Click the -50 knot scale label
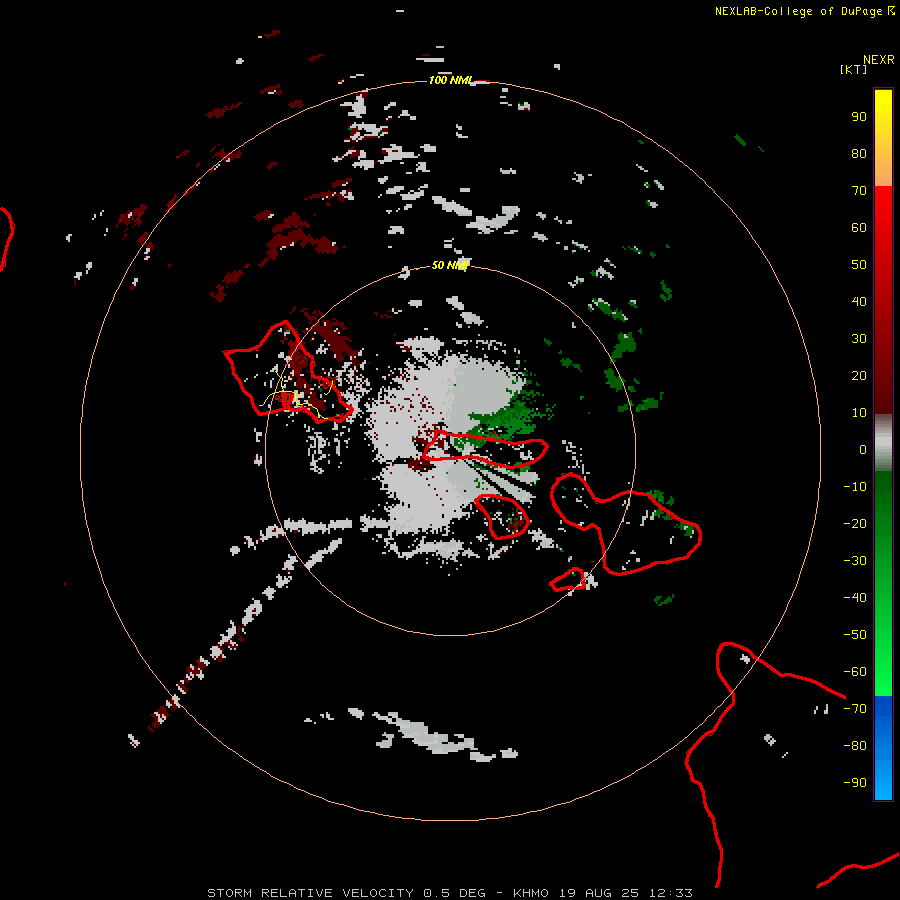The width and height of the screenshot is (900, 900). coord(855,635)
